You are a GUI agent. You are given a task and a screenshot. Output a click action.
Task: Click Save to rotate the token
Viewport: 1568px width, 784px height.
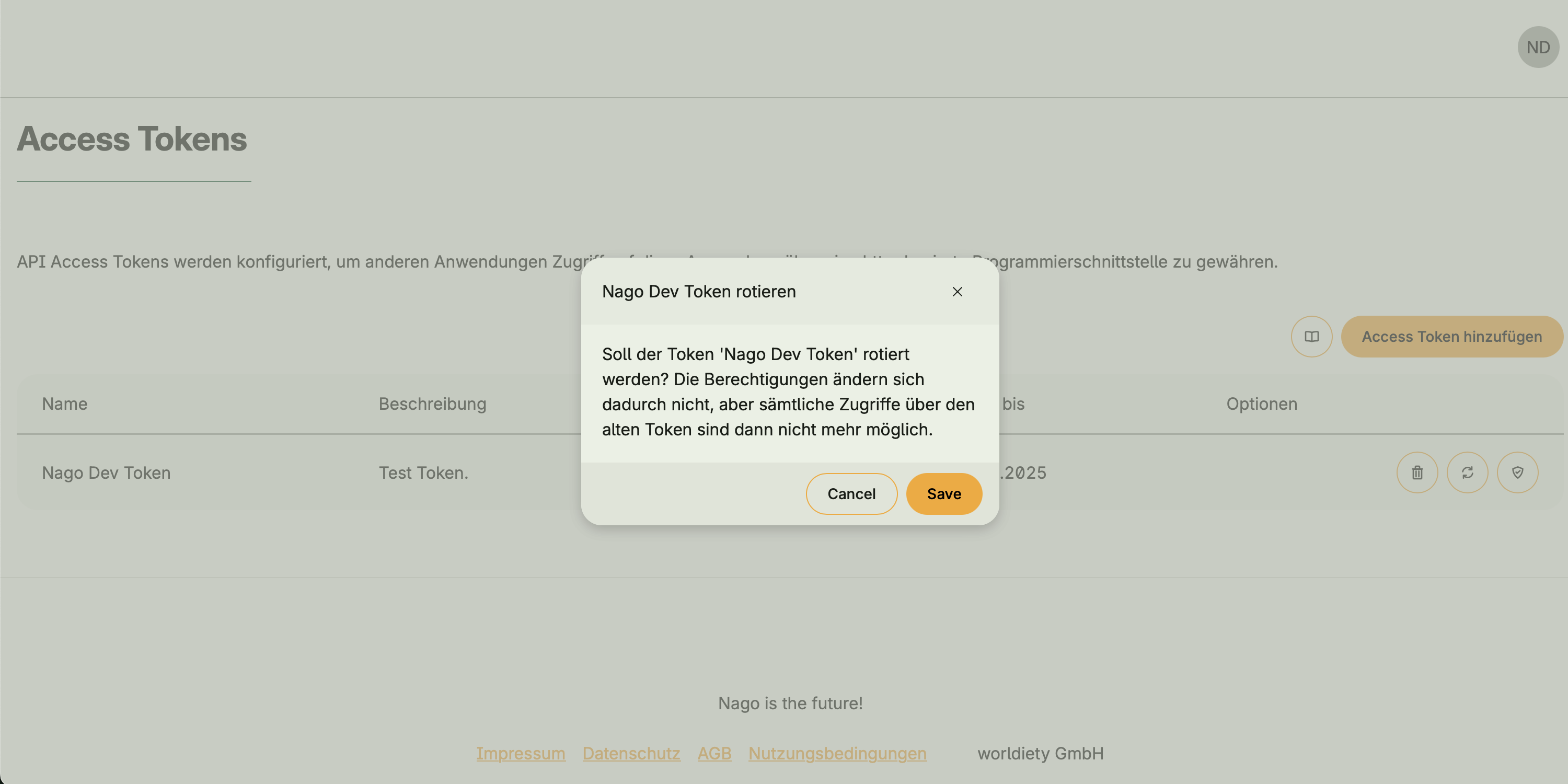(x=943, y=493)
